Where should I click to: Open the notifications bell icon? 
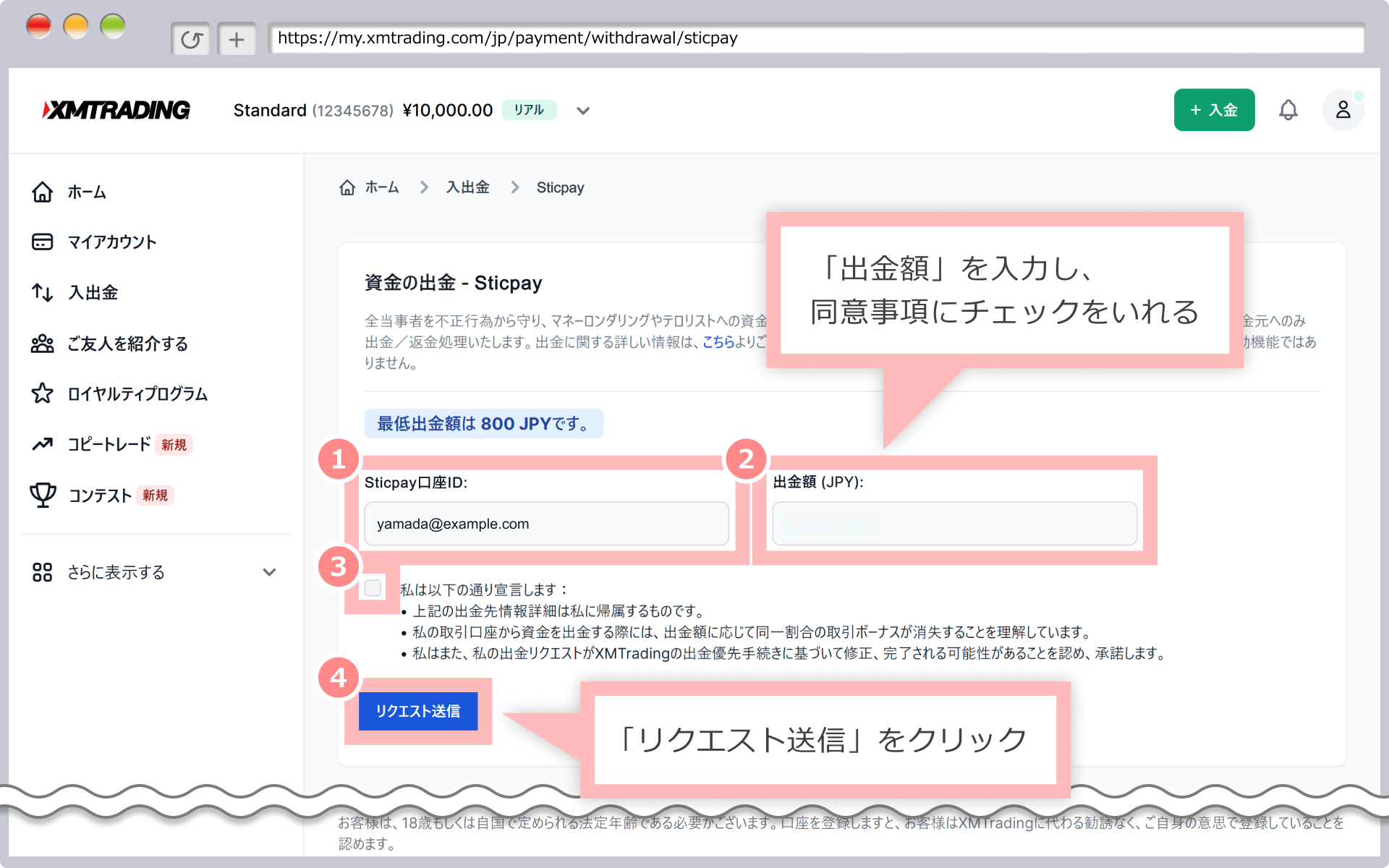tap(1290, 110)
